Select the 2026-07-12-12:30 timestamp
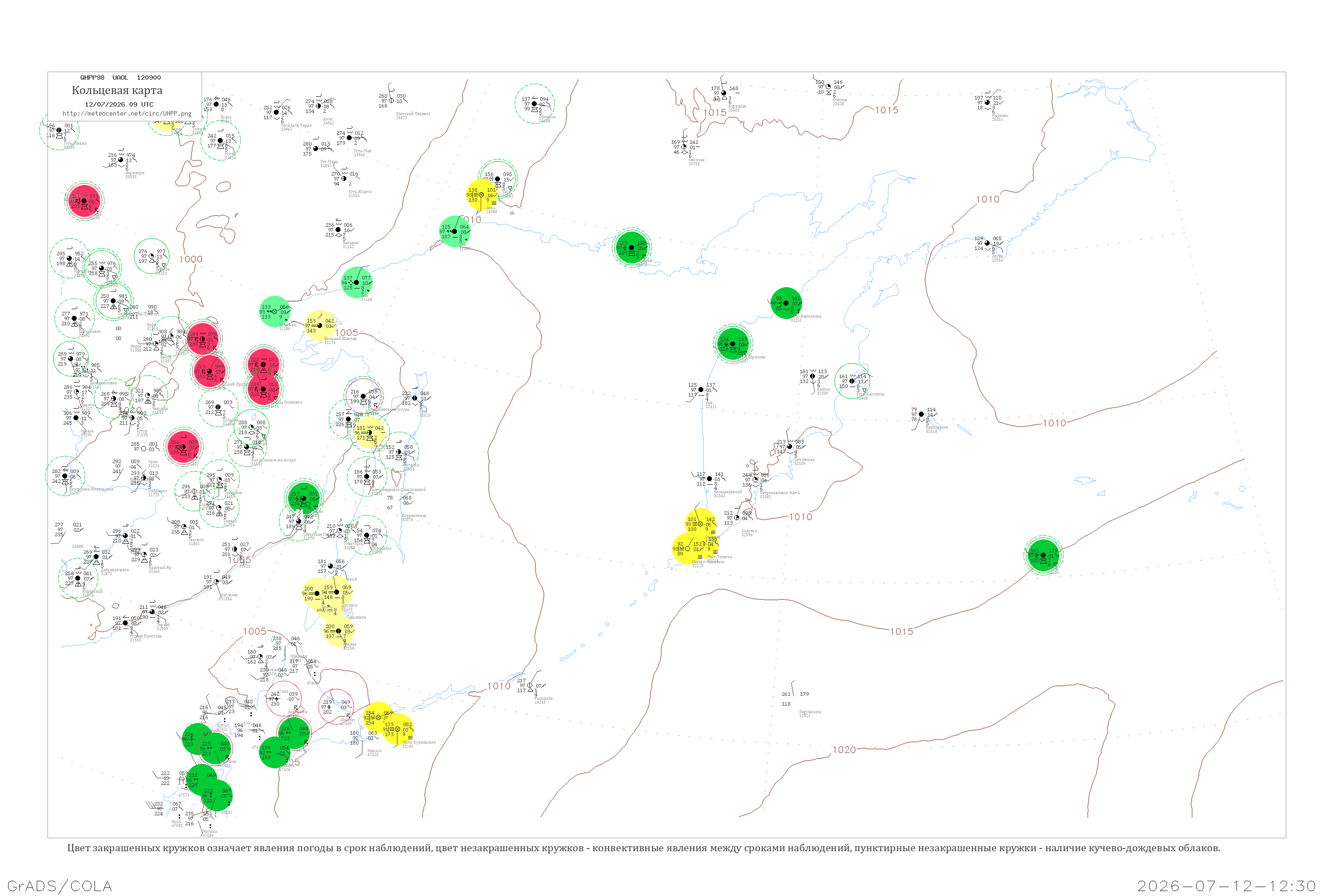 click(x=1226, y=886)
